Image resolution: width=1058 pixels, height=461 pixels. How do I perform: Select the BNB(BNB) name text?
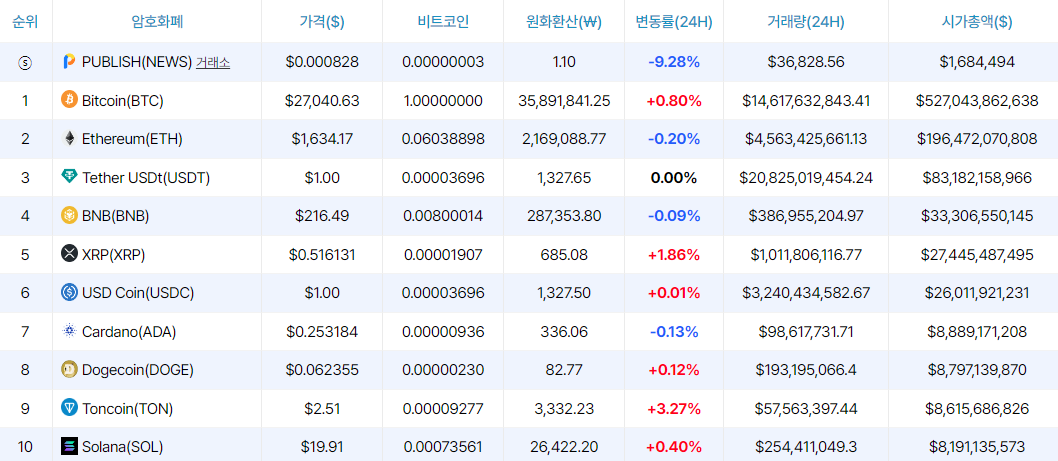115,216
